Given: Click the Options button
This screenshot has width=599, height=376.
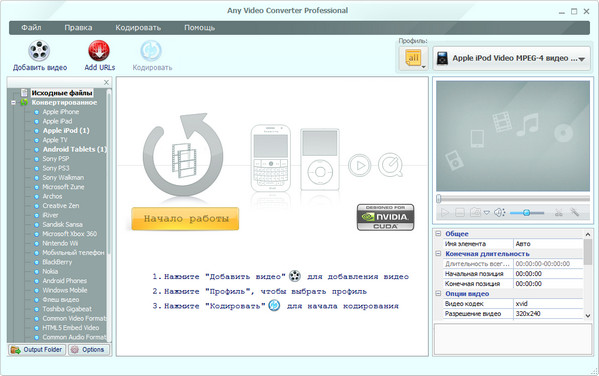Looking at the screenshot, I should (89, 350).
